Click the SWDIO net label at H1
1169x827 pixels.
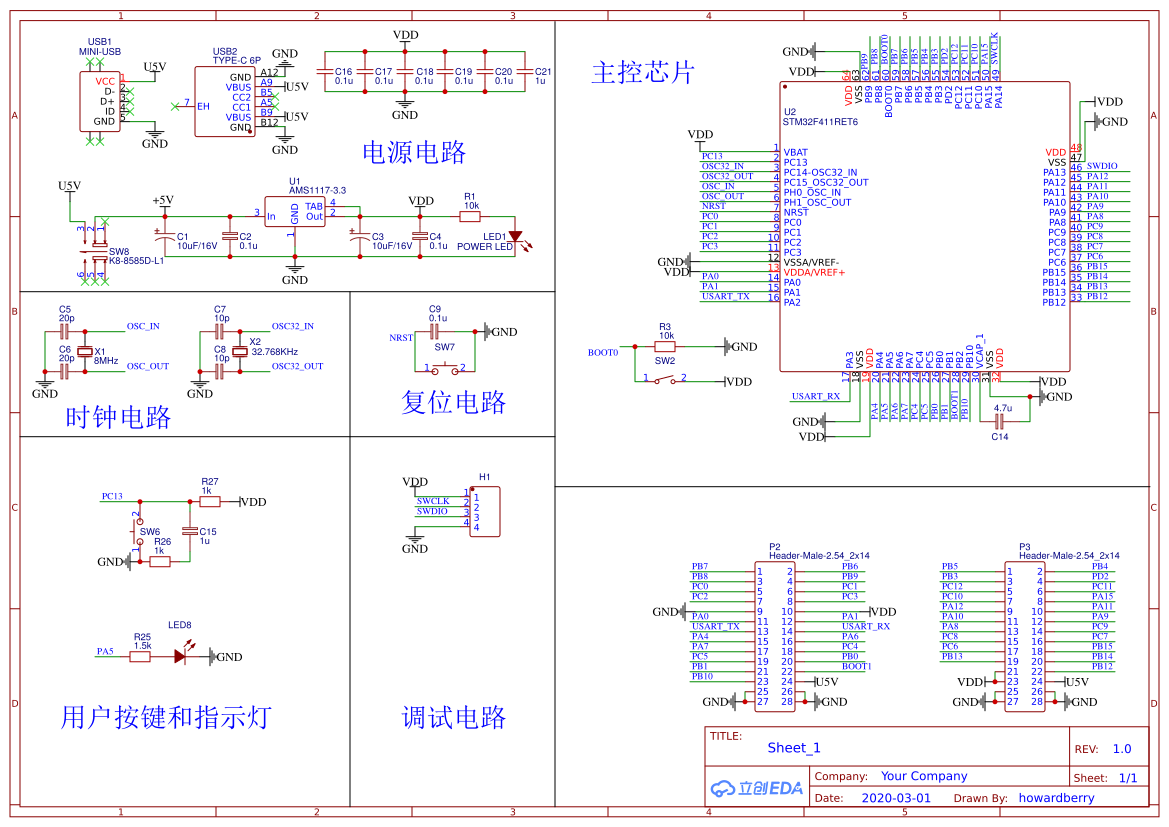click(x=432, y=512)
